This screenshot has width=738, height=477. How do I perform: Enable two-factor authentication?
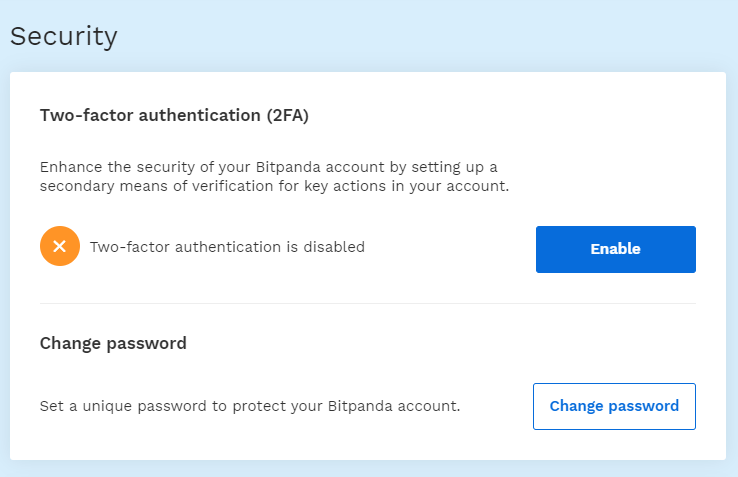click(616, 249)
